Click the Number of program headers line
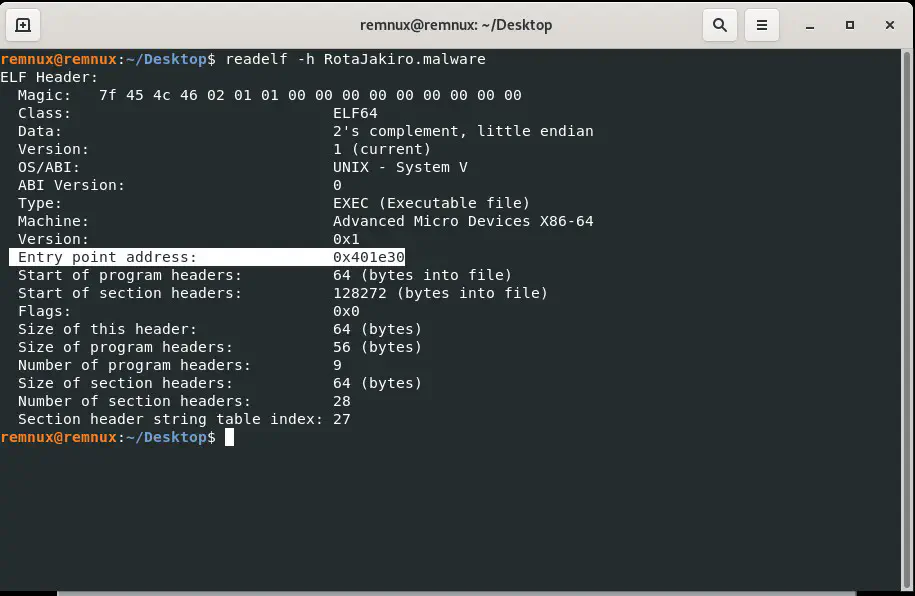 click(134, 365)
